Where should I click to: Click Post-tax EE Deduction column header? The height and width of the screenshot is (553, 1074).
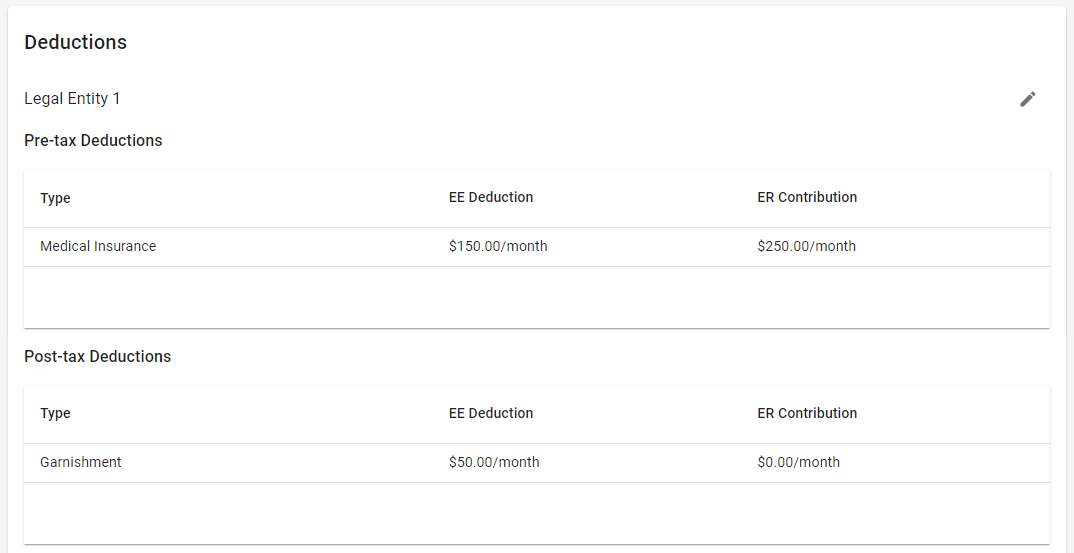[491, 413]
